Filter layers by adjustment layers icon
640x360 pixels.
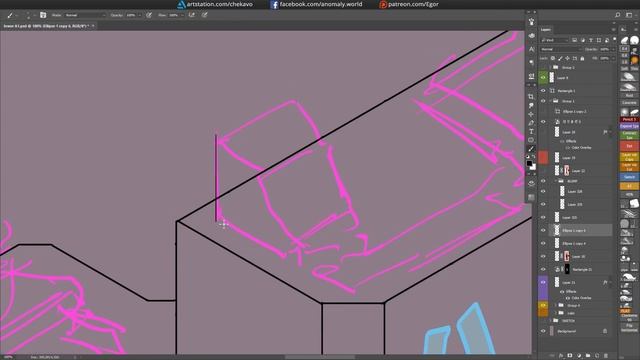(582, 40)
